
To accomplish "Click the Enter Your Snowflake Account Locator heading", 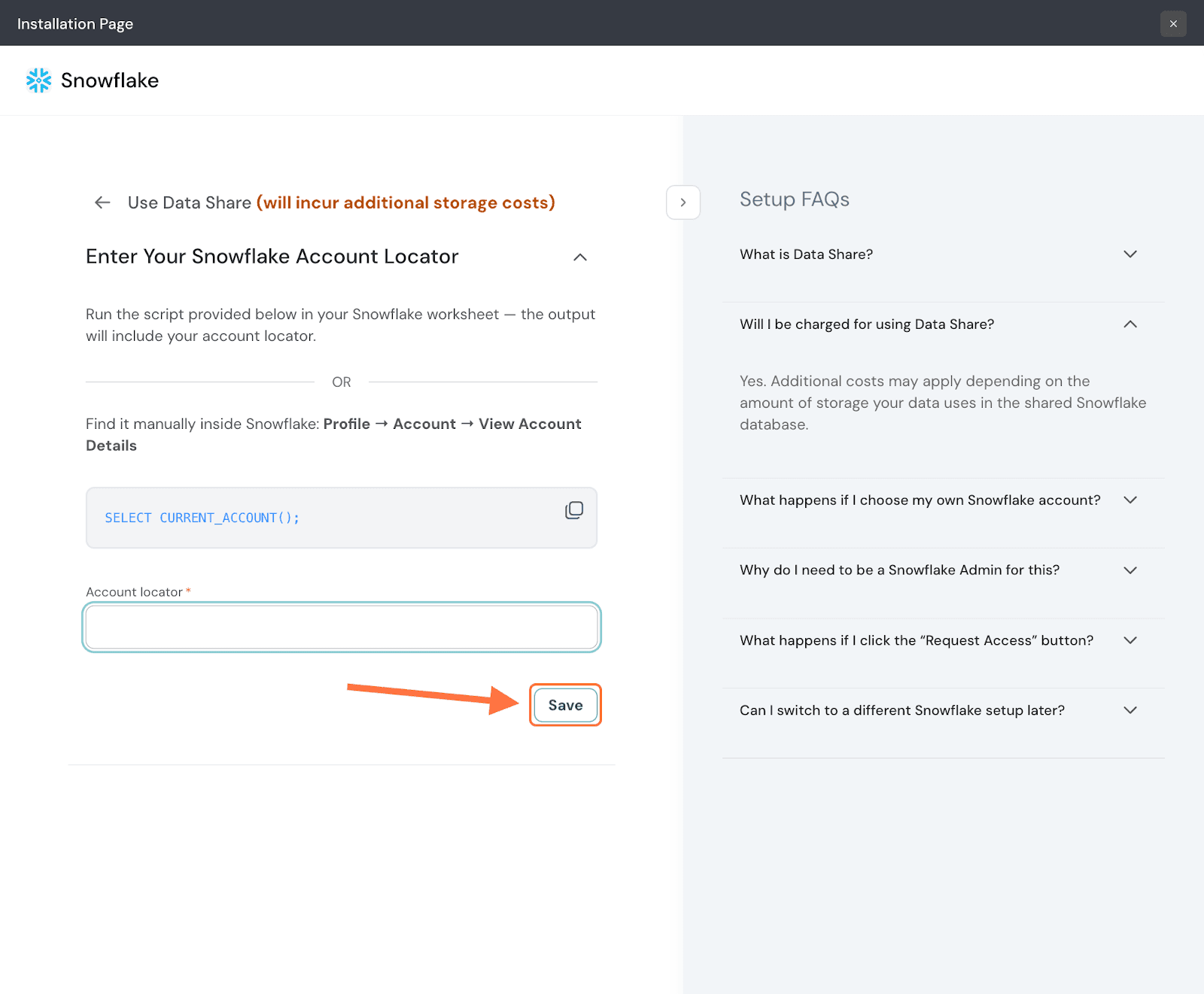I will tap(272, 257).
